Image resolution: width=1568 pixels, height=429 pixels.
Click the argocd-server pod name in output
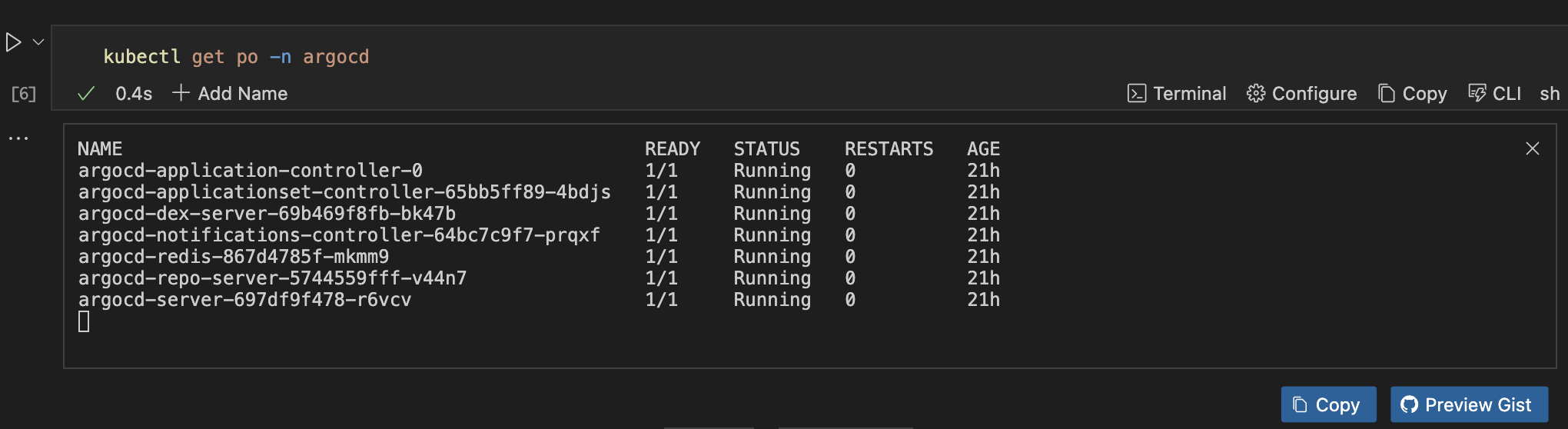[244, 300]
